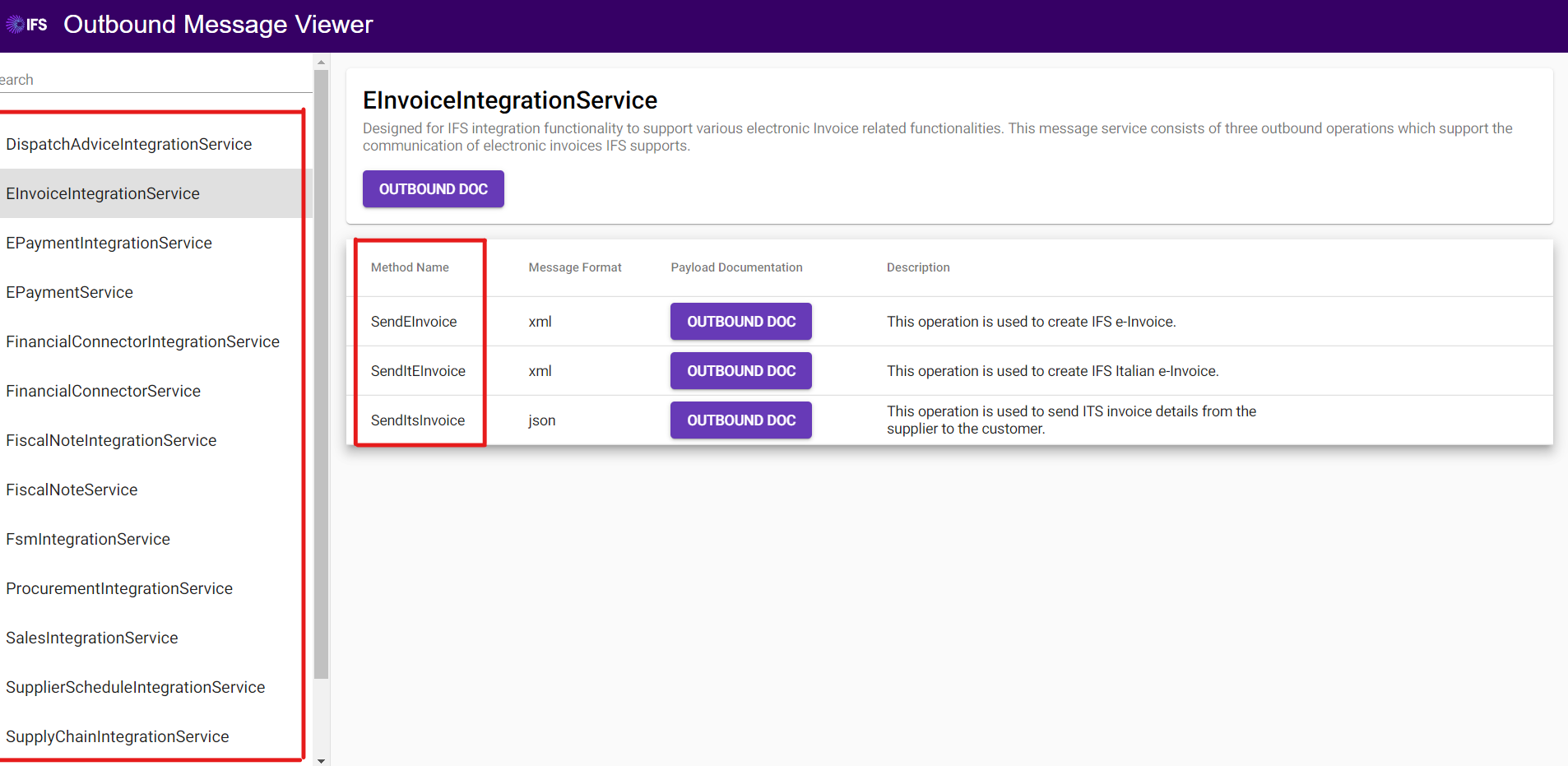
Task: Open the service-level OUTBOUND DOC button
Action: pyautogui.click(x=433, y=189)
